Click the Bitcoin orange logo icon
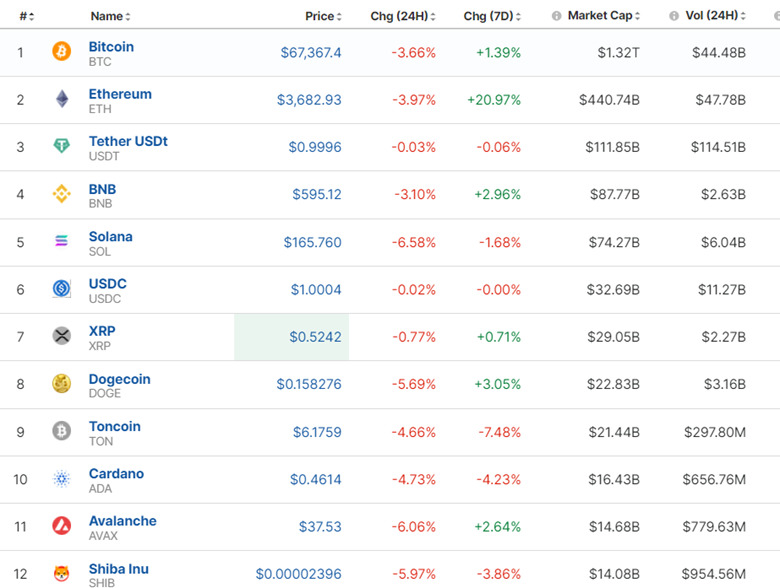 pos(62,51)
